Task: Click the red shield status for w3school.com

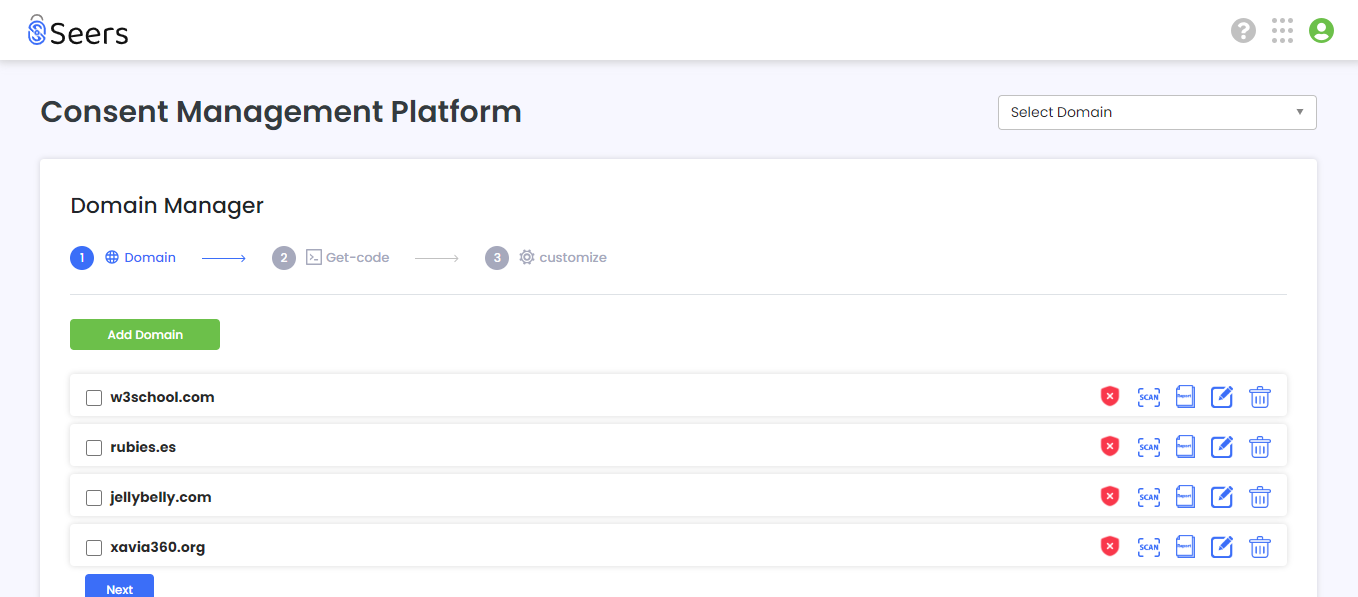Action: 1110,397
